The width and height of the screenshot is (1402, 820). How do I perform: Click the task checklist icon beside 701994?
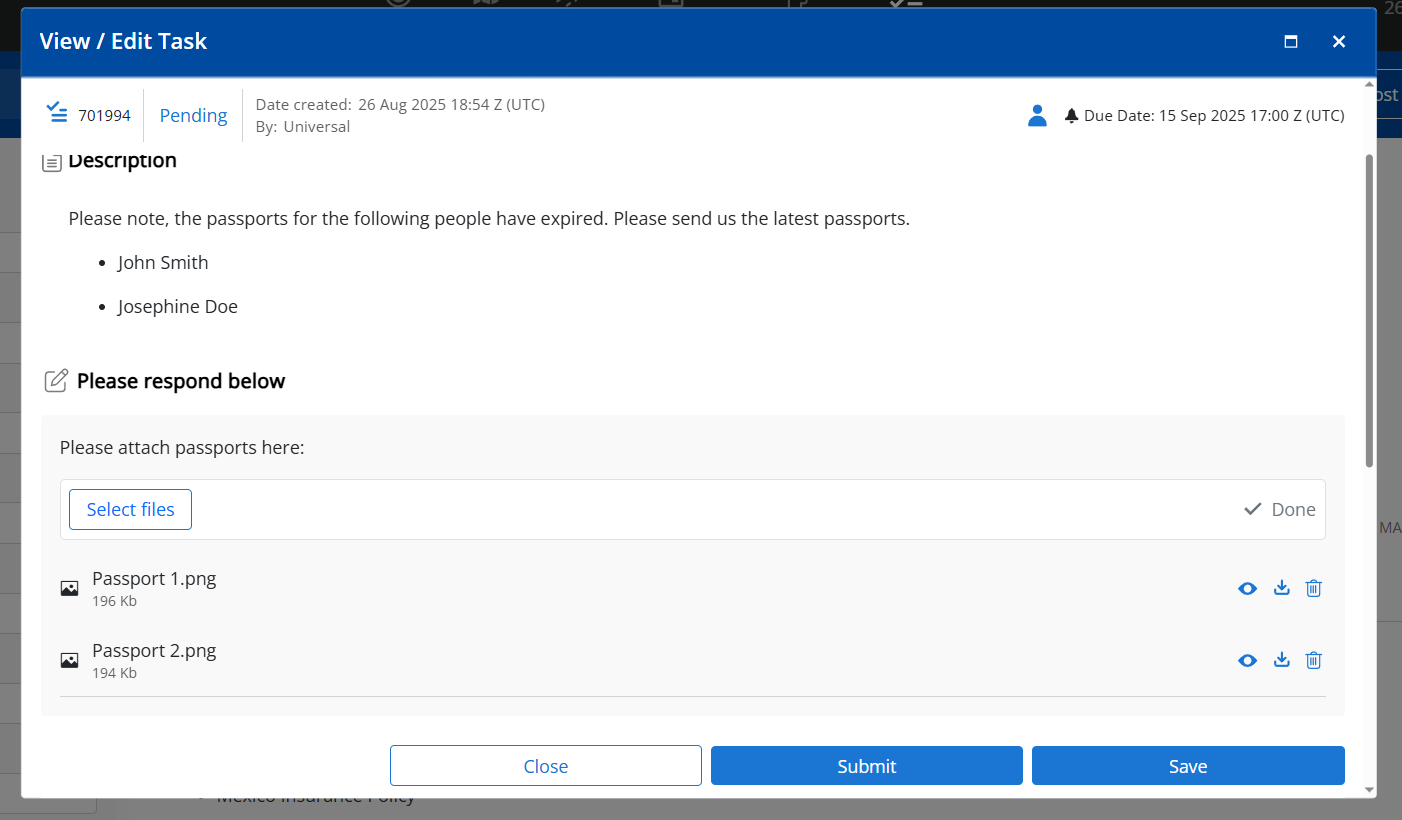pos(58,113)
